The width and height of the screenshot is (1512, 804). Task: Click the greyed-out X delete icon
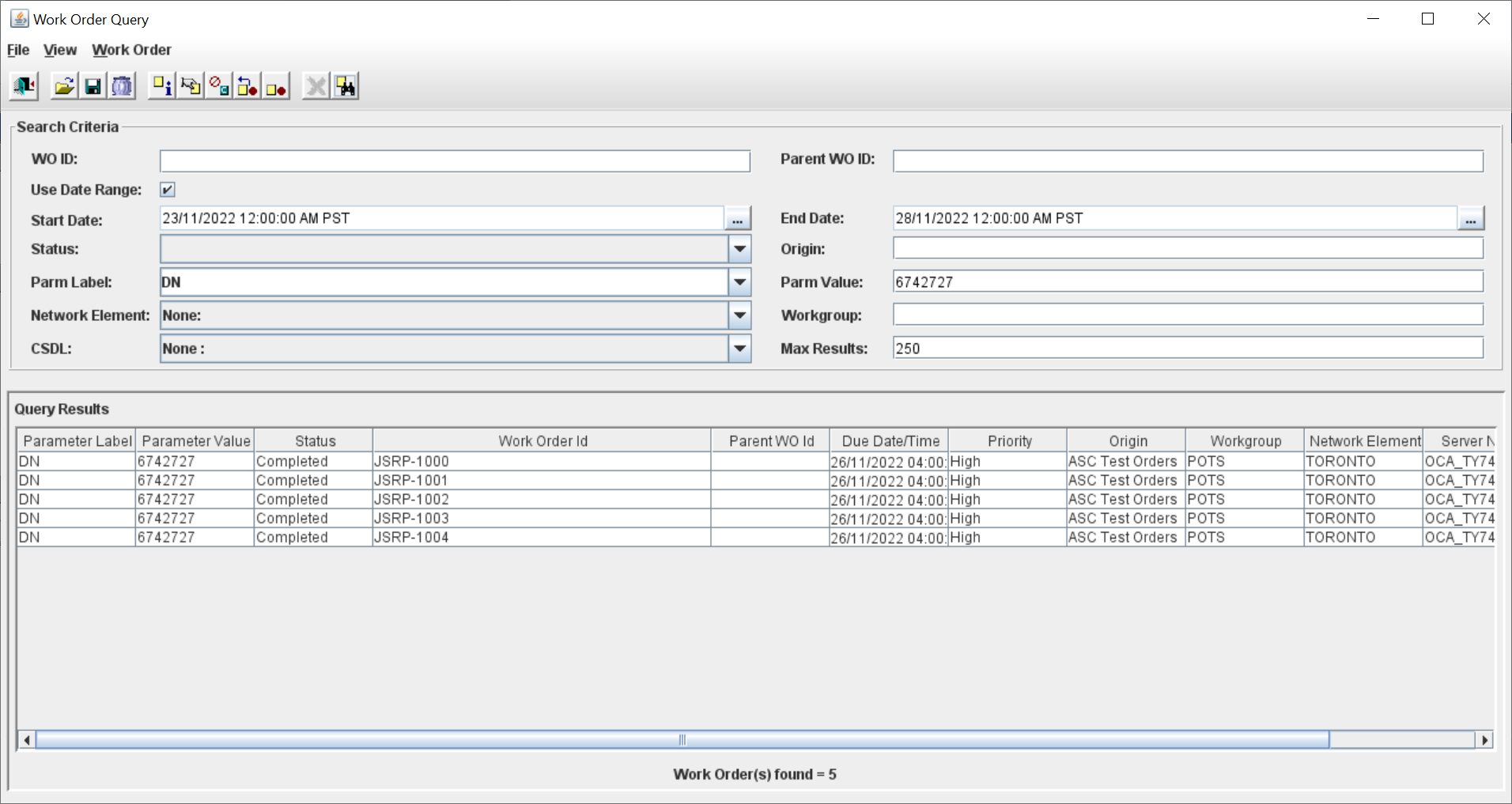point(316,86)
